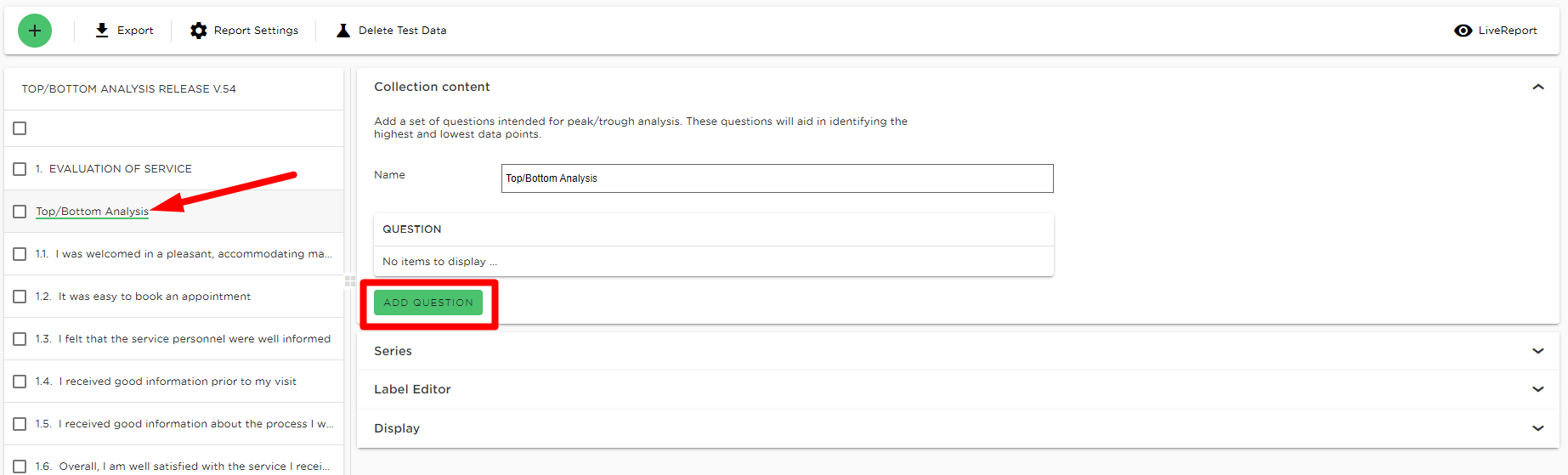Click the Add Question button

[428, 303]
